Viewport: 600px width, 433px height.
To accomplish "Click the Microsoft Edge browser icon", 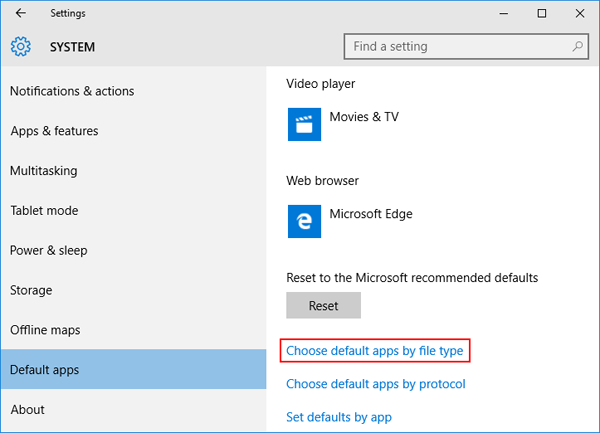I will 304,222.
